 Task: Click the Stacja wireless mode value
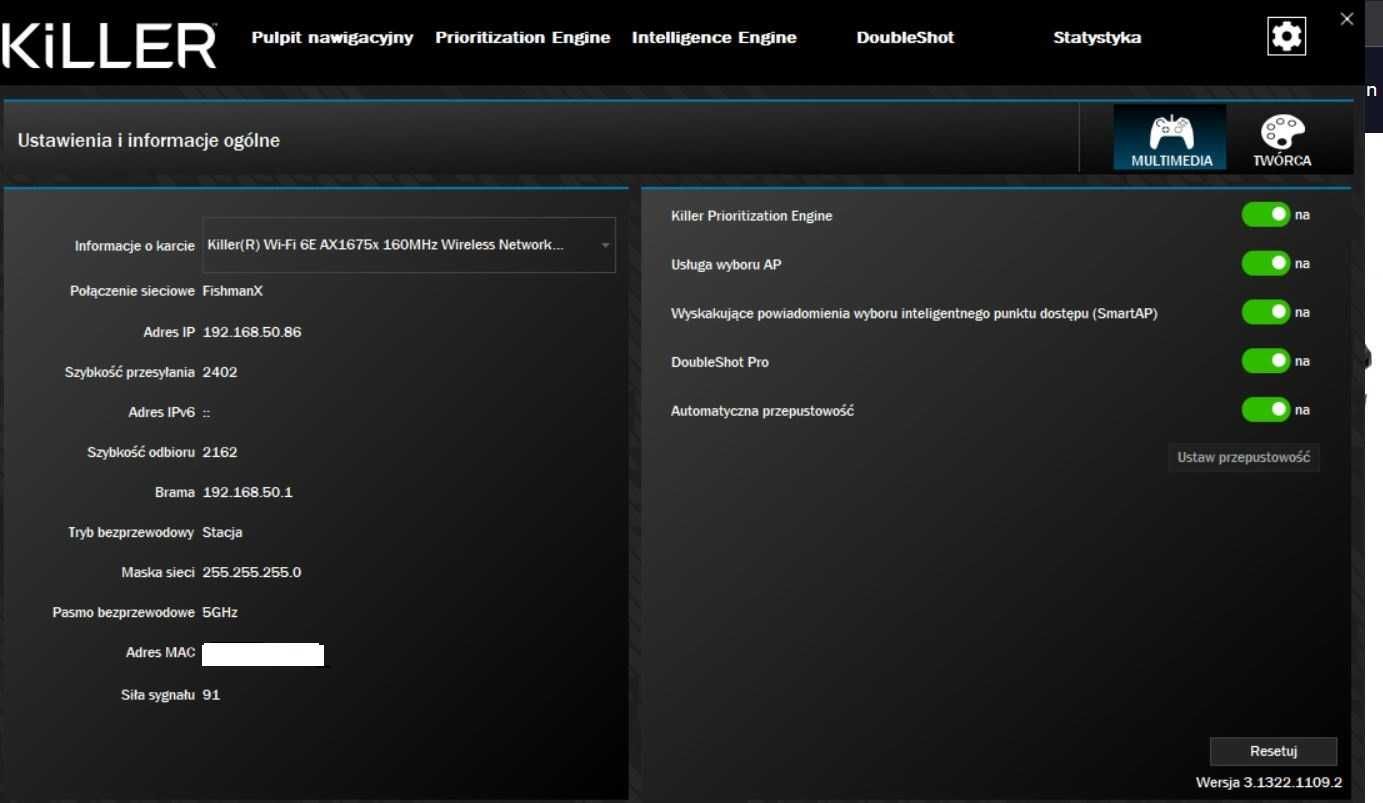[x=222, y=532]
